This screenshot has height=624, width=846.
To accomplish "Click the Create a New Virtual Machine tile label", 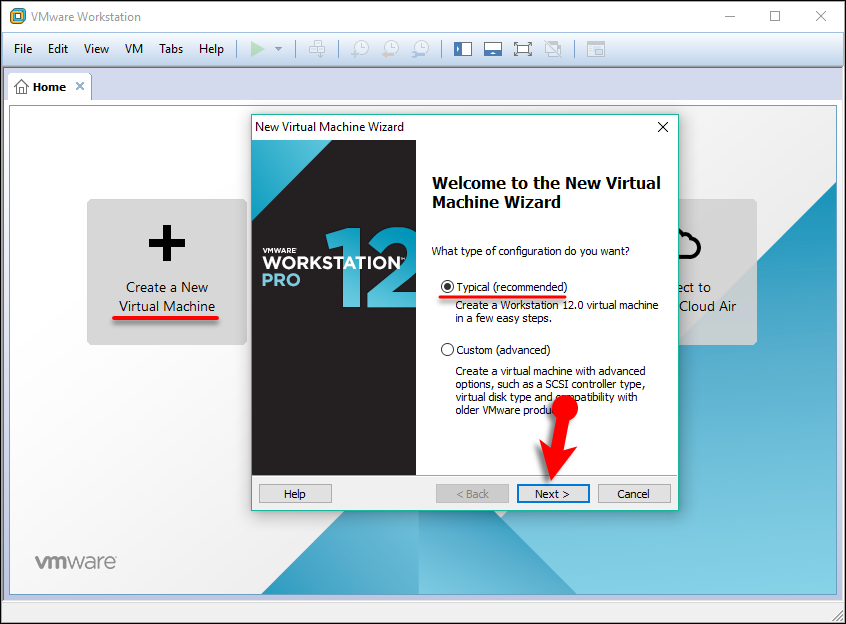I will coord(167,297).
